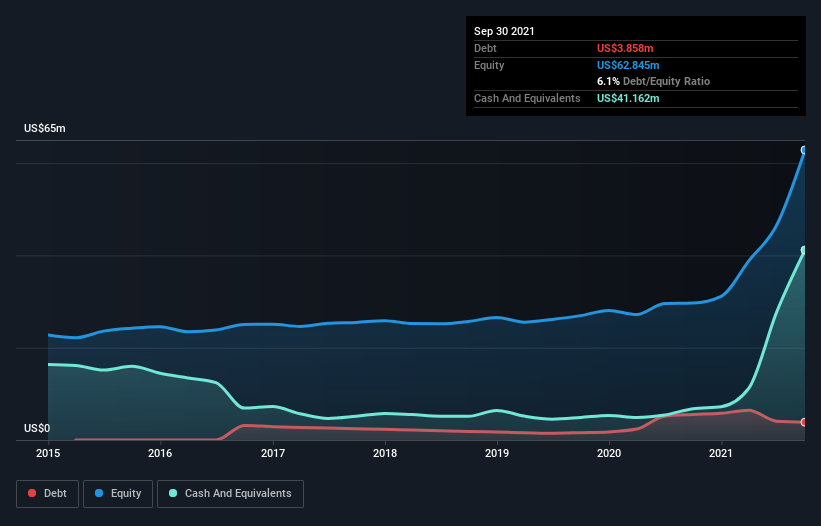Select the 2015 x-axis label

point(48,453)
